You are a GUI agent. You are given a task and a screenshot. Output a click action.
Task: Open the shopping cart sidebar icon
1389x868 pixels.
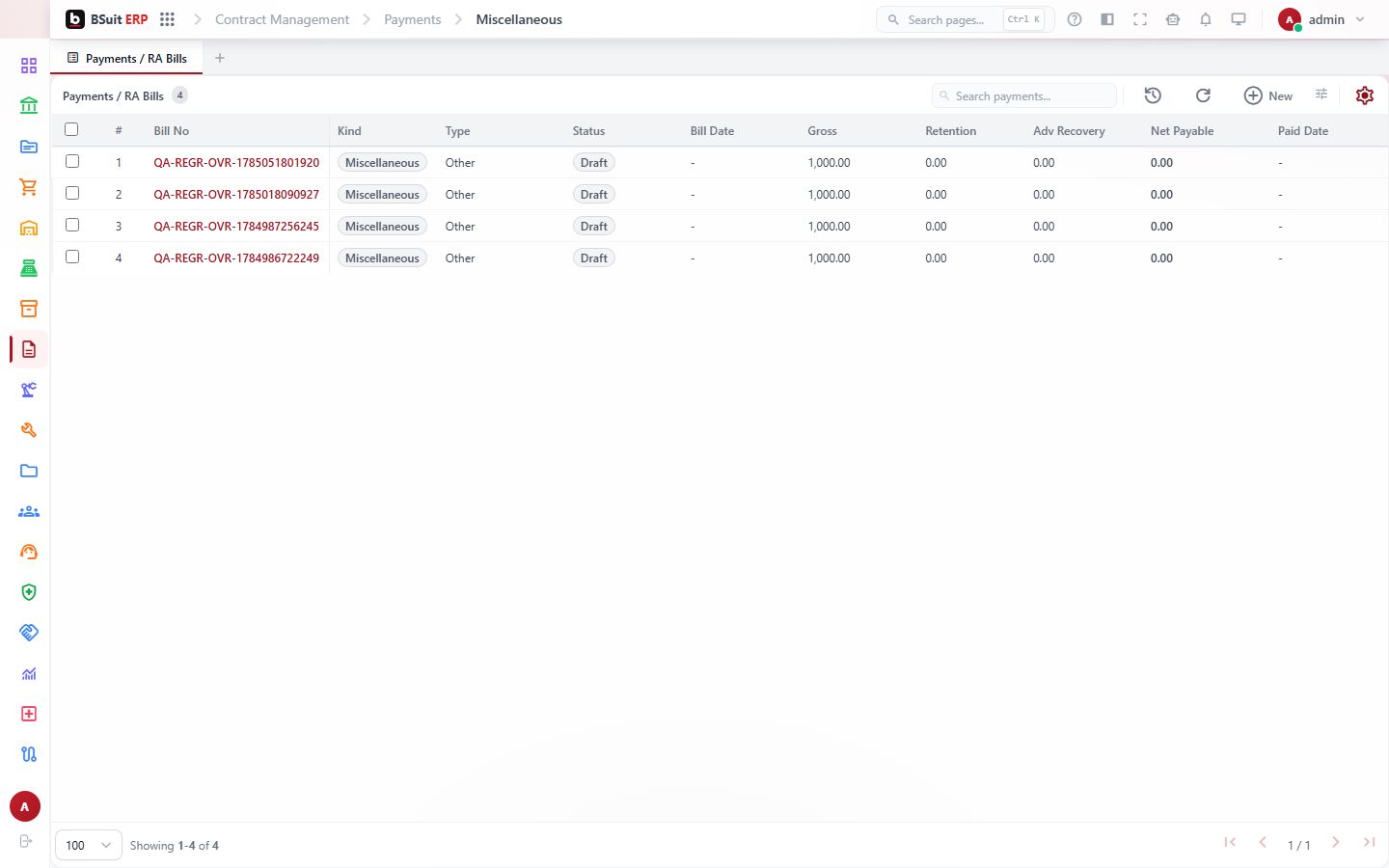29,187
